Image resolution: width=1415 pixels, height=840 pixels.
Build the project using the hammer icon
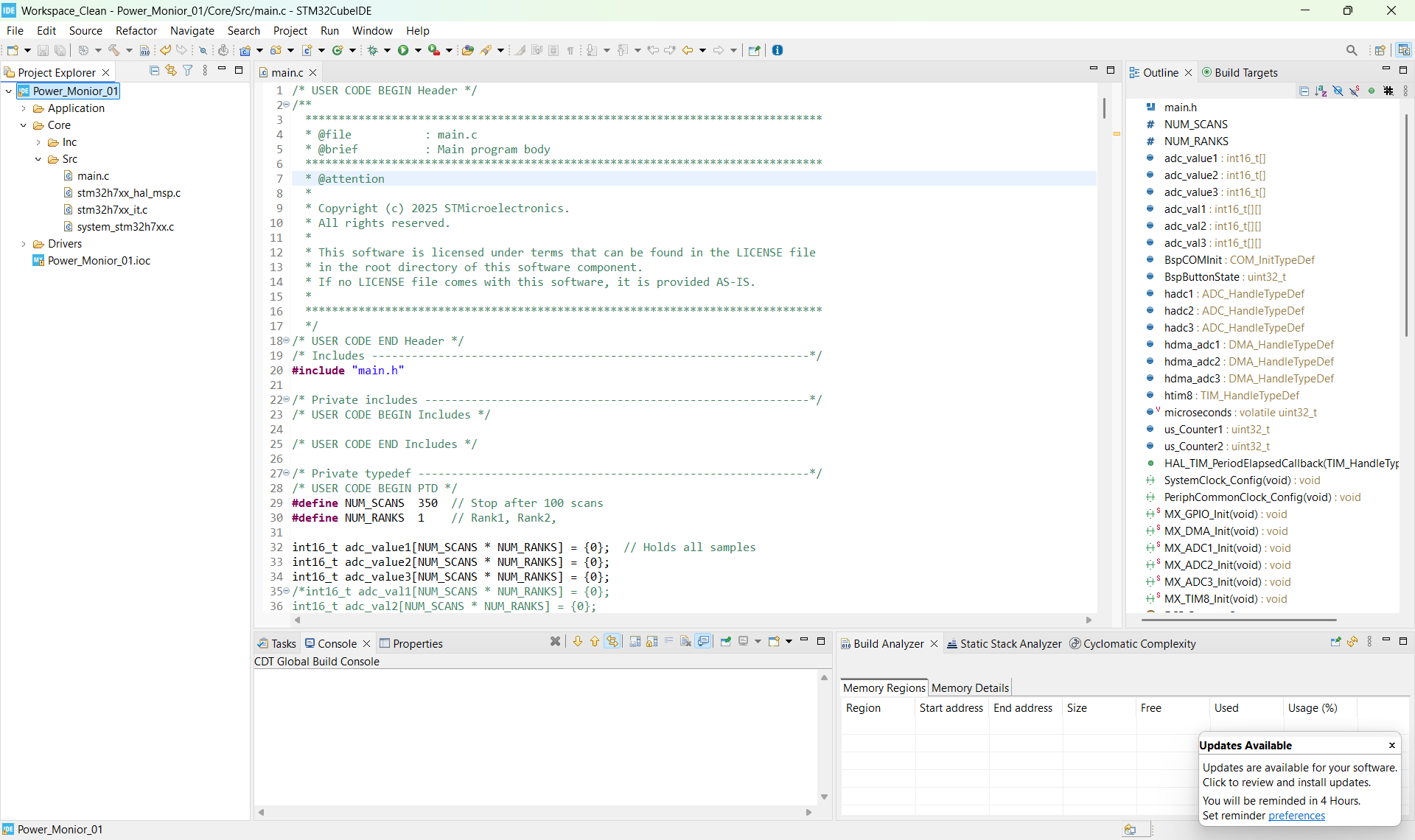coord(114,50)
